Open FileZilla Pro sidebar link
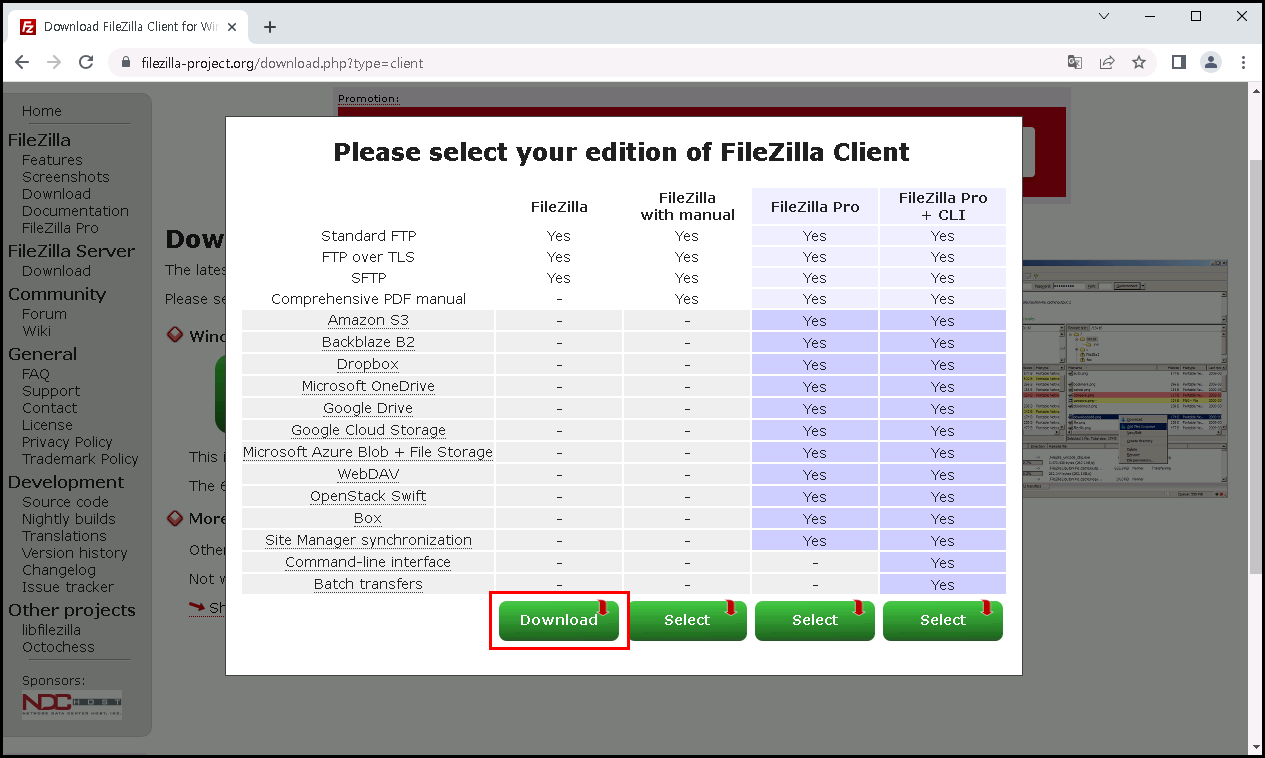The width and height of the screenshot is (1265, 758). [60, 228]
